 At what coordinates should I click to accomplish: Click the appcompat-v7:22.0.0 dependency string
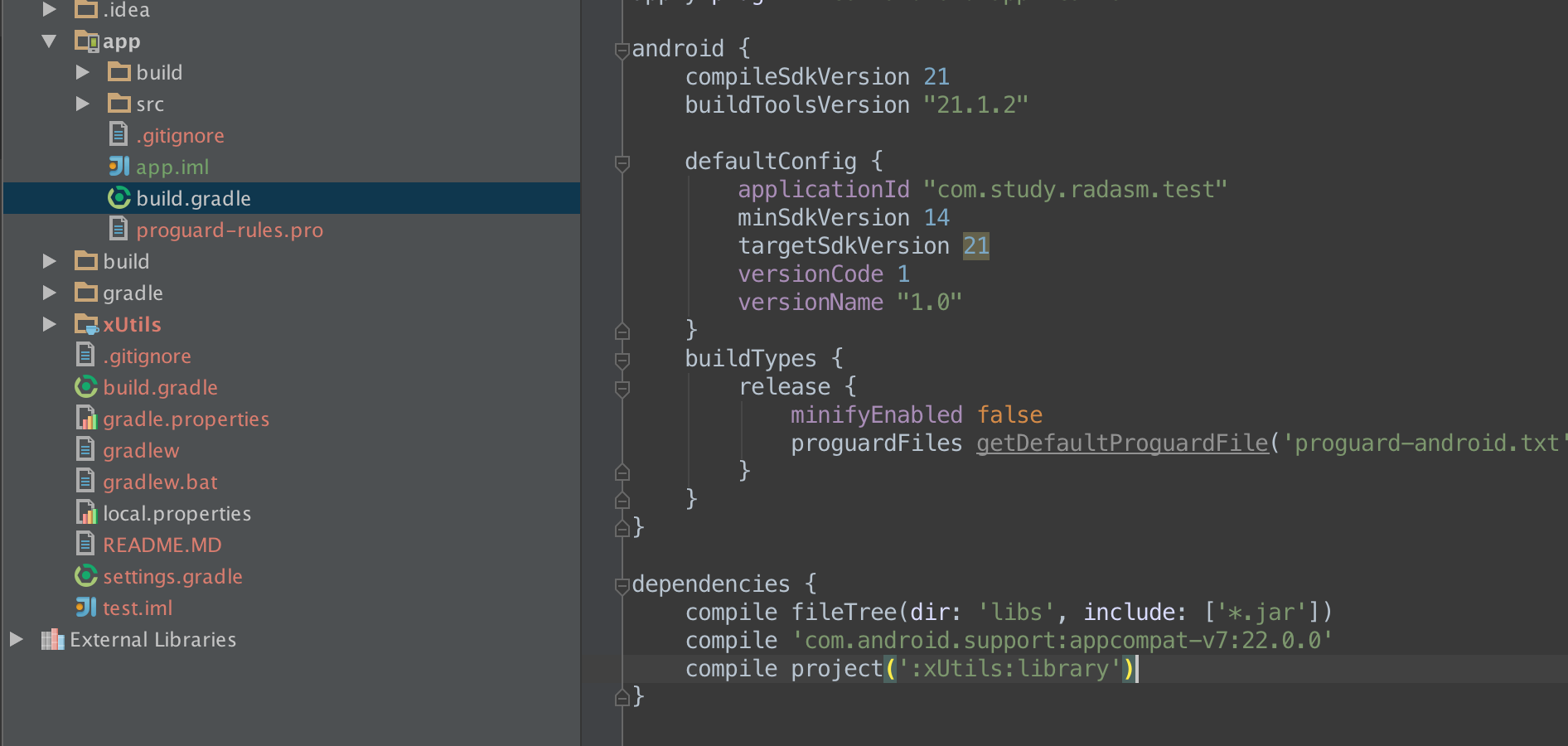[x=1062, y=641]
